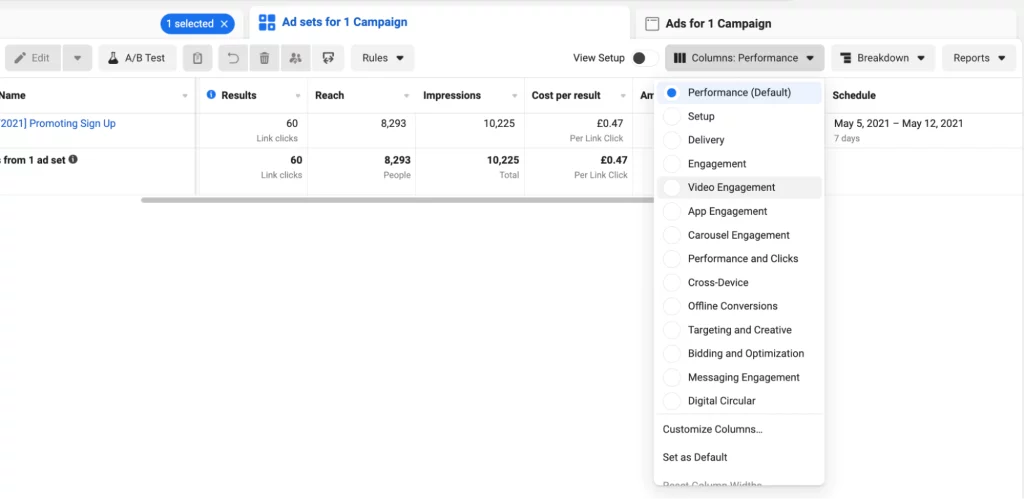1024x499 pixels.
Task: Click the ads window icon in tab
Action: pos(652,24)
